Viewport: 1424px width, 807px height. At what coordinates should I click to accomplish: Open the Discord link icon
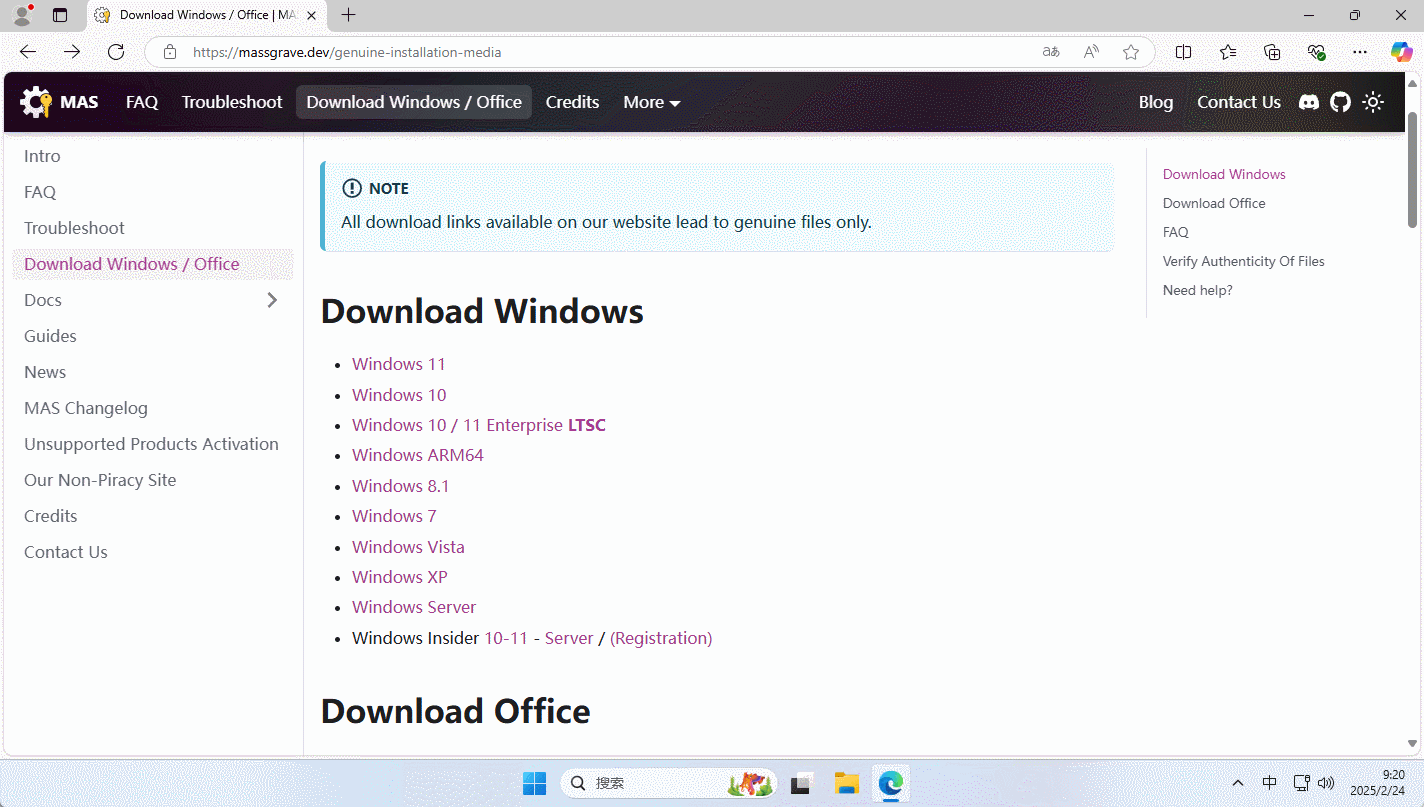coord(1308,102)
